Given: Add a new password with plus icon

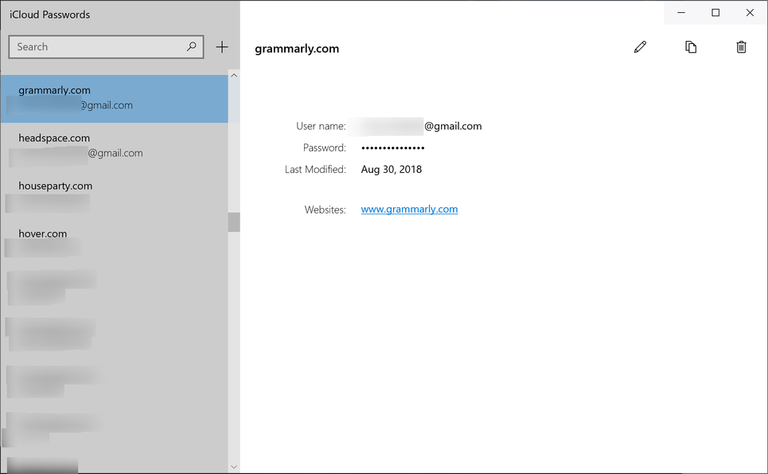Looking at the screenshot, I should tap(222, 47).
